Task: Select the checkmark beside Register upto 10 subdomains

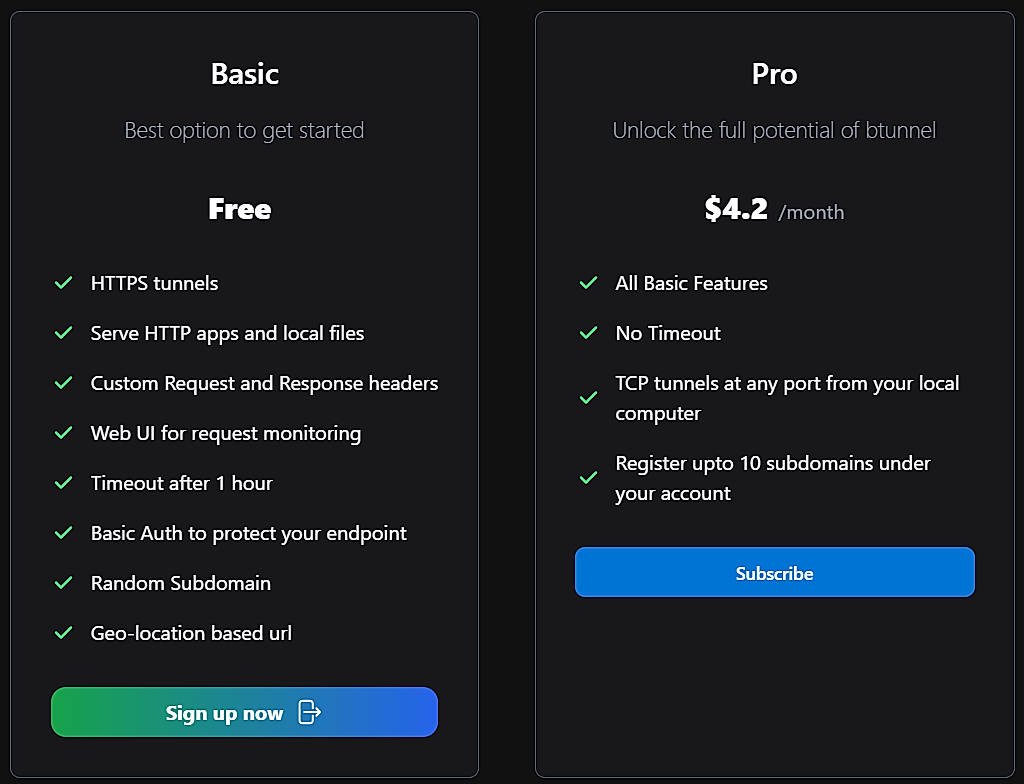Action: (x=587, y=478)
